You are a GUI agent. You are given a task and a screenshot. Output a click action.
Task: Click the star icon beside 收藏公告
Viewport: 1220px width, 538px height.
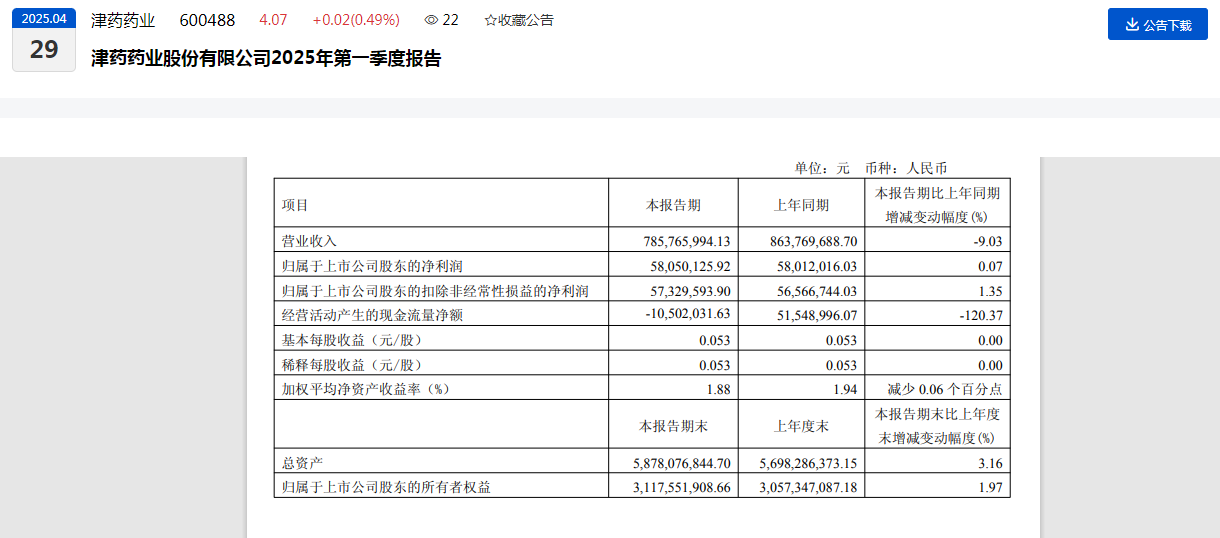490,20
